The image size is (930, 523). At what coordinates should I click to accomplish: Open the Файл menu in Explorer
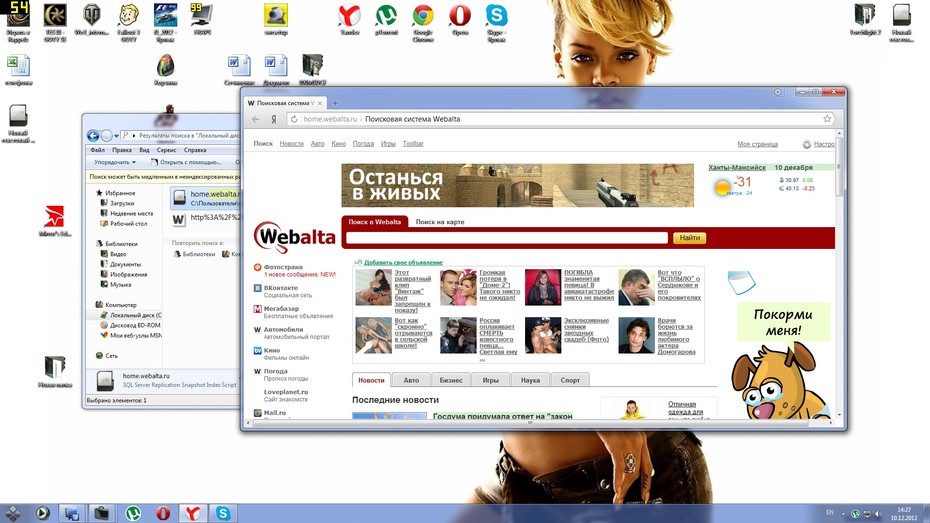pyautogui.click(x=97, y=150)
